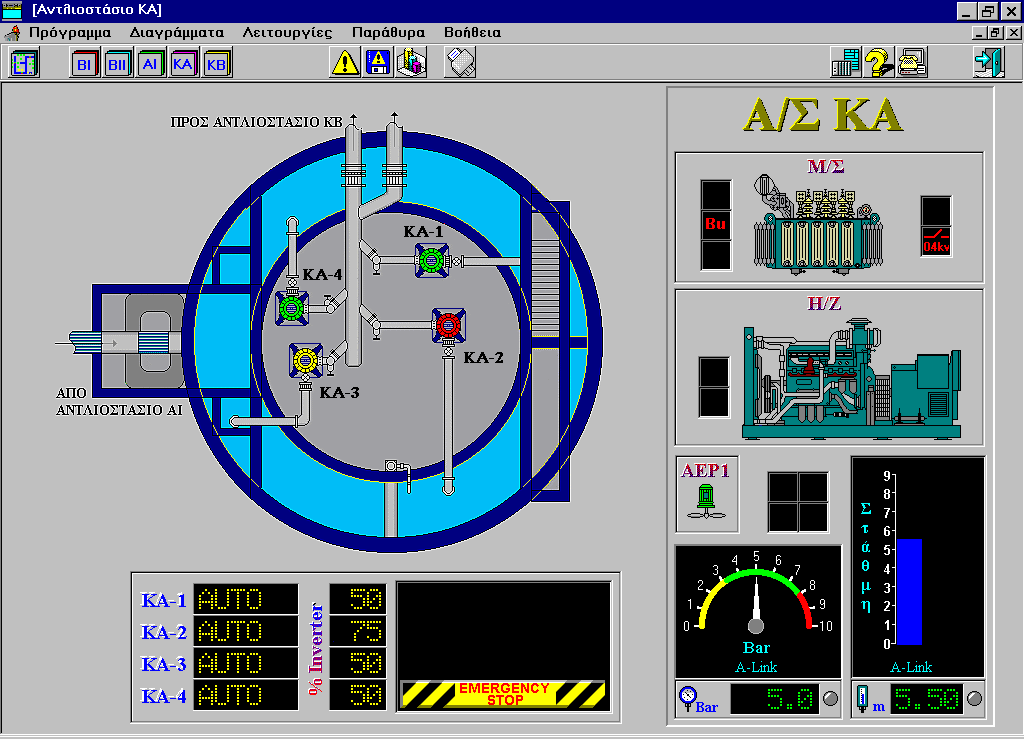Toggle the level meter indicator lamp
This screenshot has height=739, width=1024.
point(974,699)
